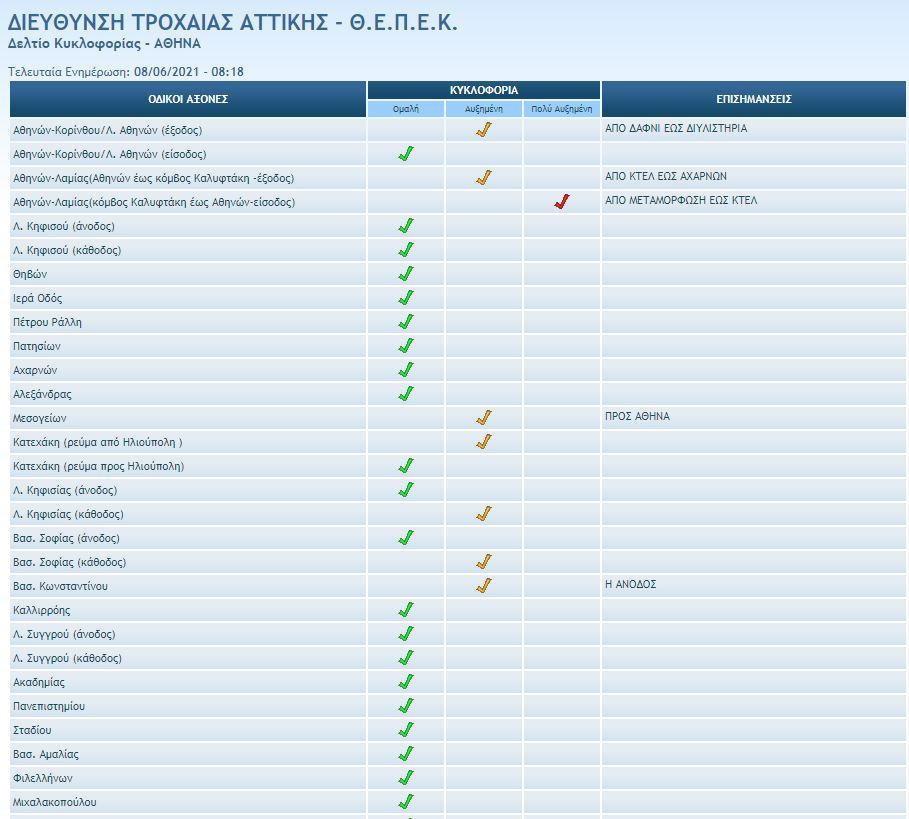Click the Πανεπιστημίου road name
Viewport: 909px width, 819px height.
(49, 706)
